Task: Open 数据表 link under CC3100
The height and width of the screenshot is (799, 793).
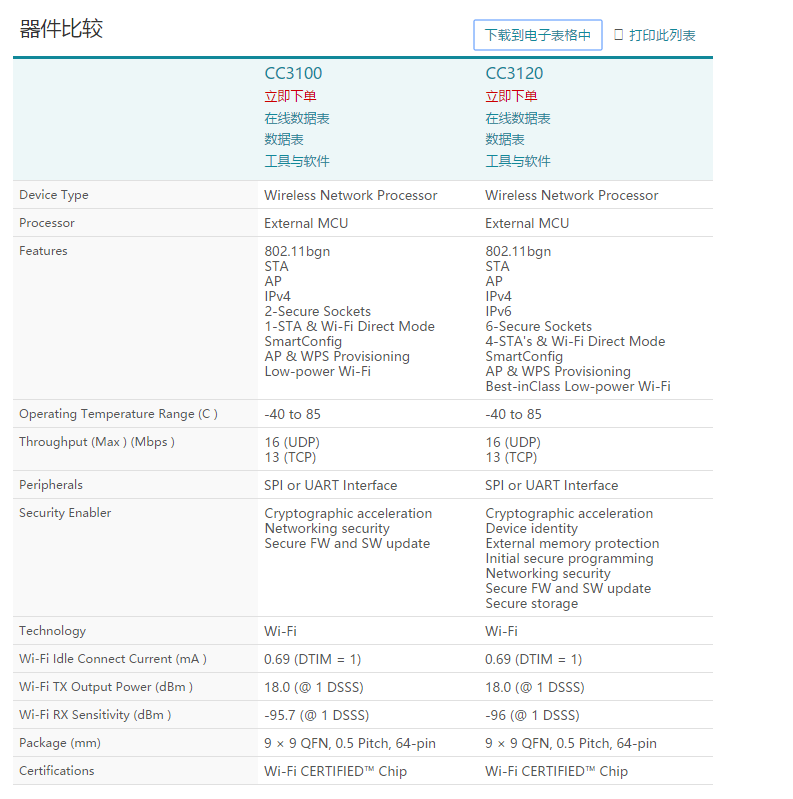Action: click(284, 140)
